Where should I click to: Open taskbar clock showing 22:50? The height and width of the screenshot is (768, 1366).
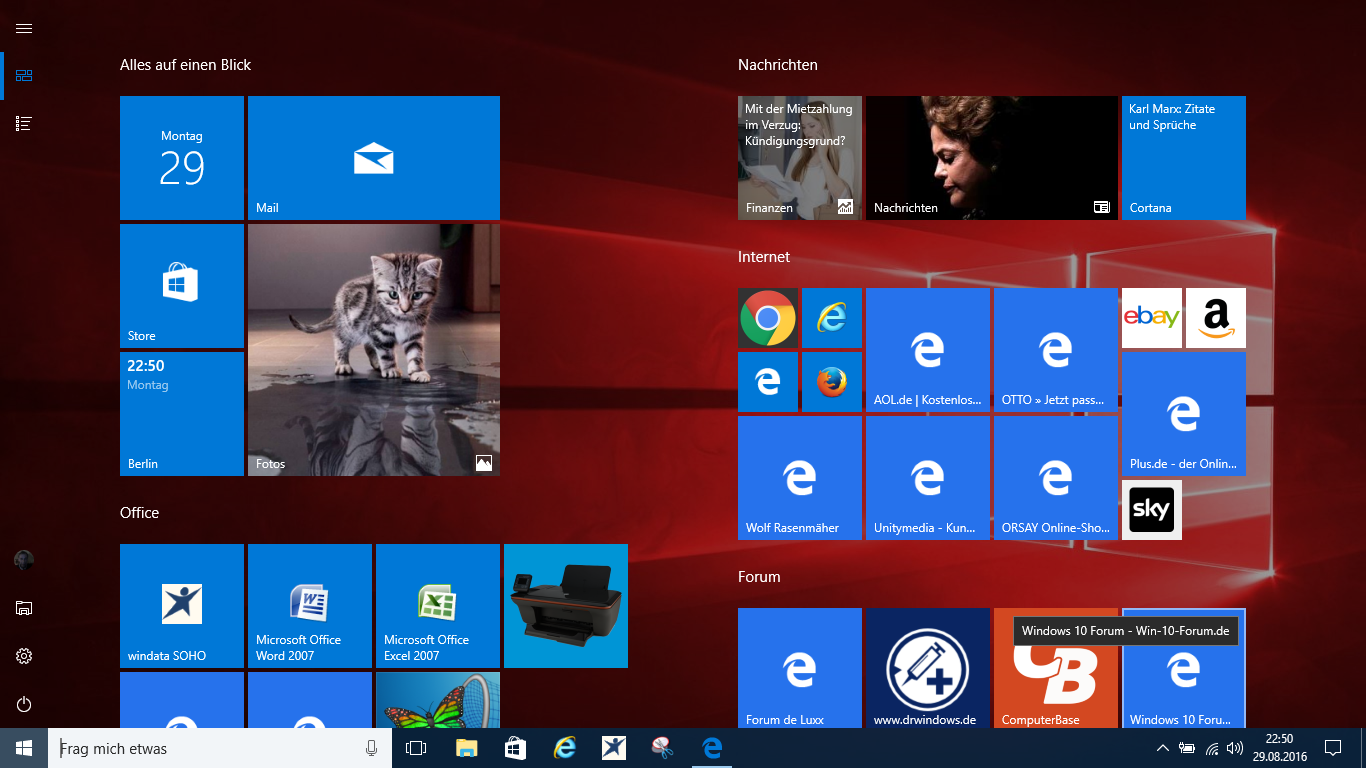coord(1279,748)
